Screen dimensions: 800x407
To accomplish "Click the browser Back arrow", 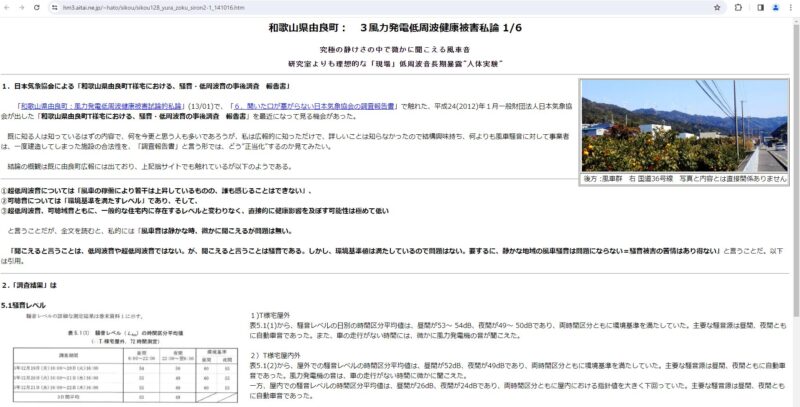I will point(8,6).
